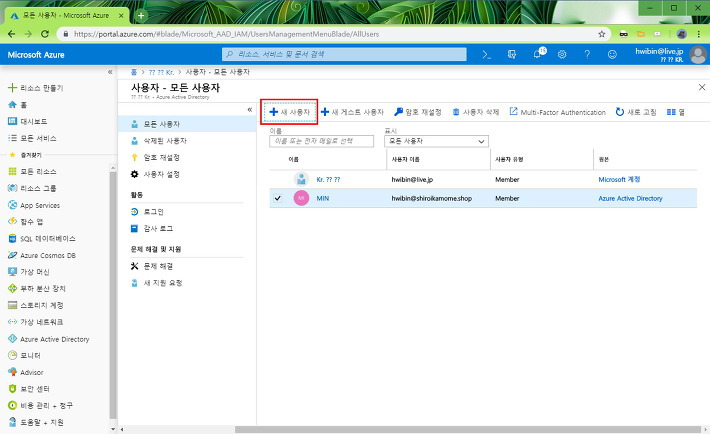Screen dimensions: 710x434
Task: Open 가상 머신 in sidebar
Action: [x=29, y=272]
